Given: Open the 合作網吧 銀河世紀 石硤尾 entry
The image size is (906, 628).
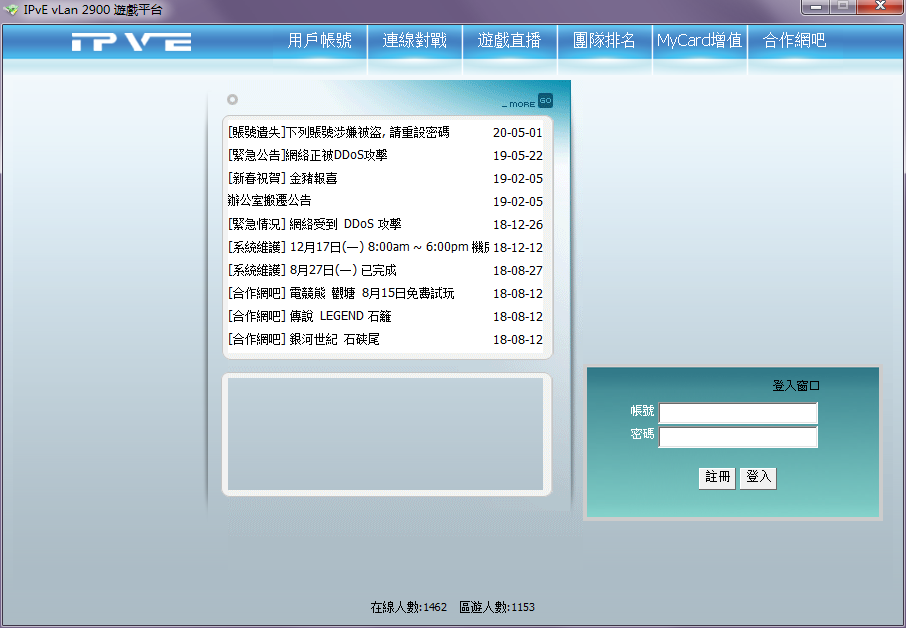Looking at the screenshot, I should click(303, 340).
